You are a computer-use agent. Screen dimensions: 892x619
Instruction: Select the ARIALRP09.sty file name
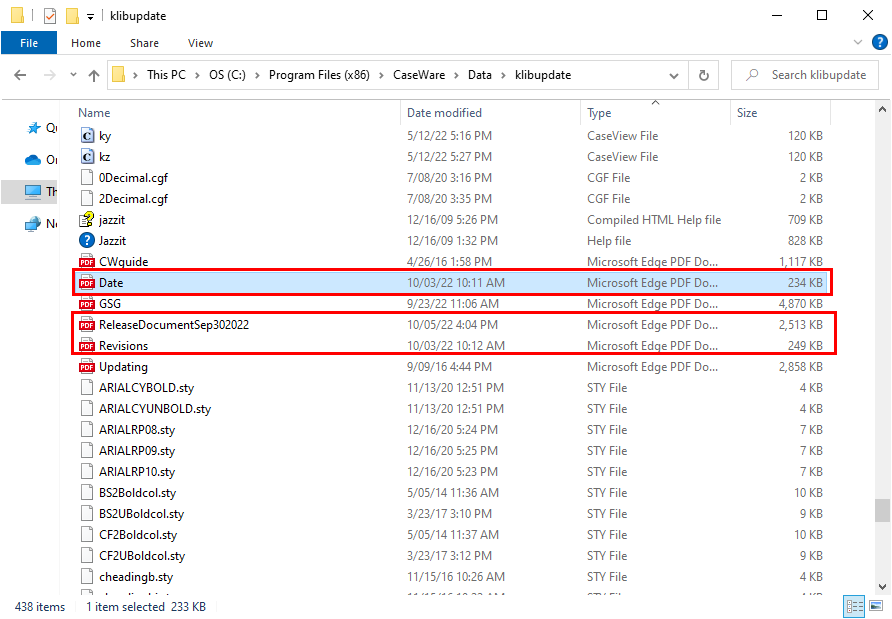137,451
